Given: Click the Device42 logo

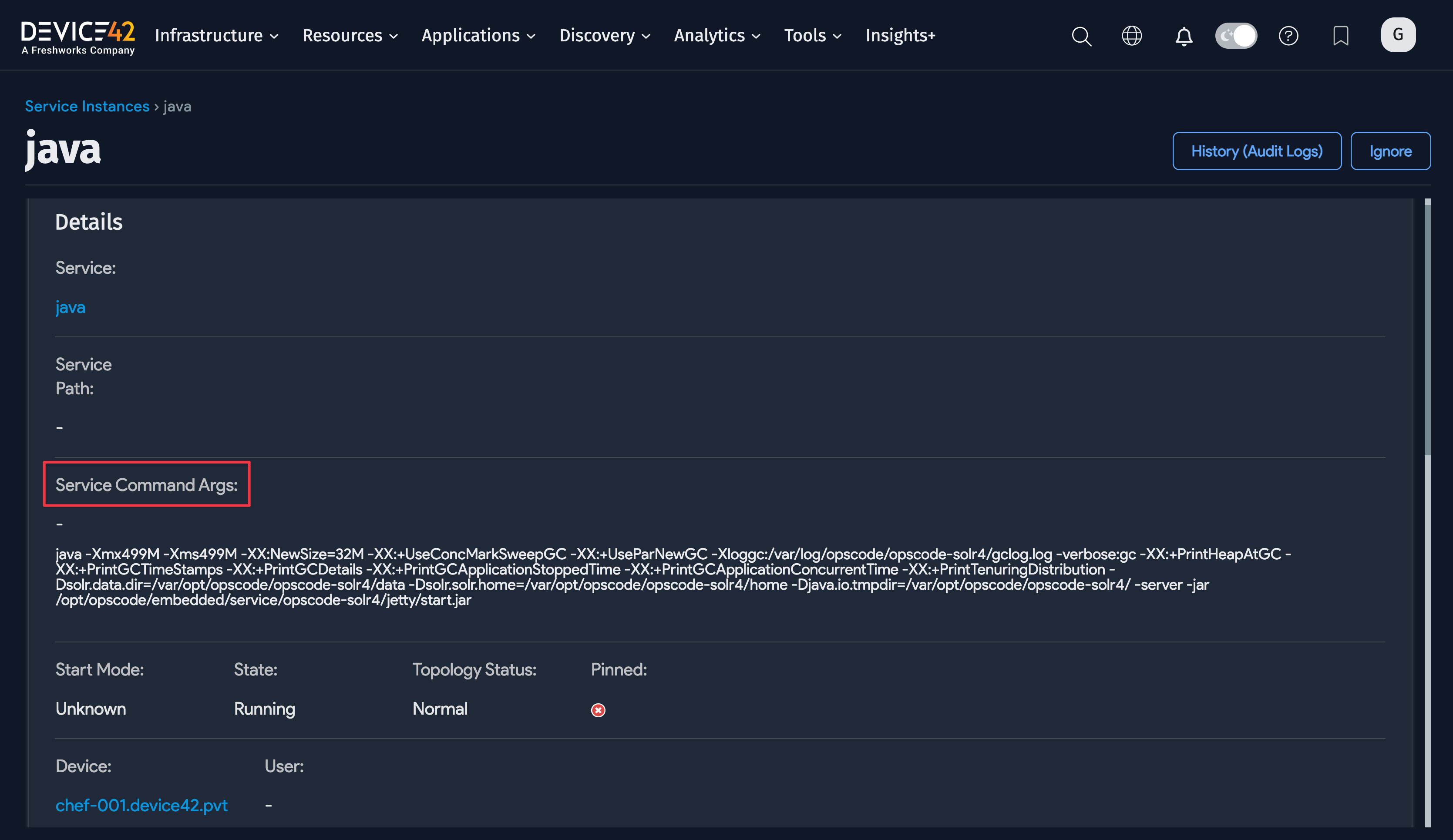Looking at the screenshot, I should (x=77, y=34).
